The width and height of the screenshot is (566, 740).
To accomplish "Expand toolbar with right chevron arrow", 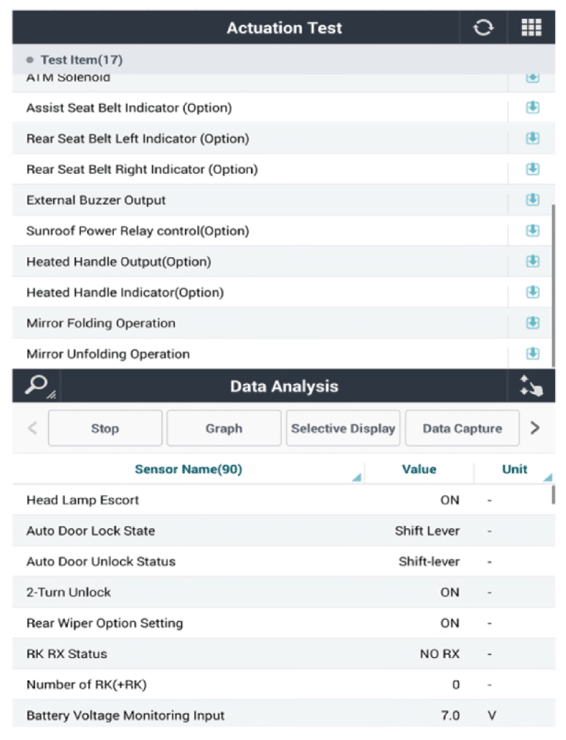I will 535,428.
